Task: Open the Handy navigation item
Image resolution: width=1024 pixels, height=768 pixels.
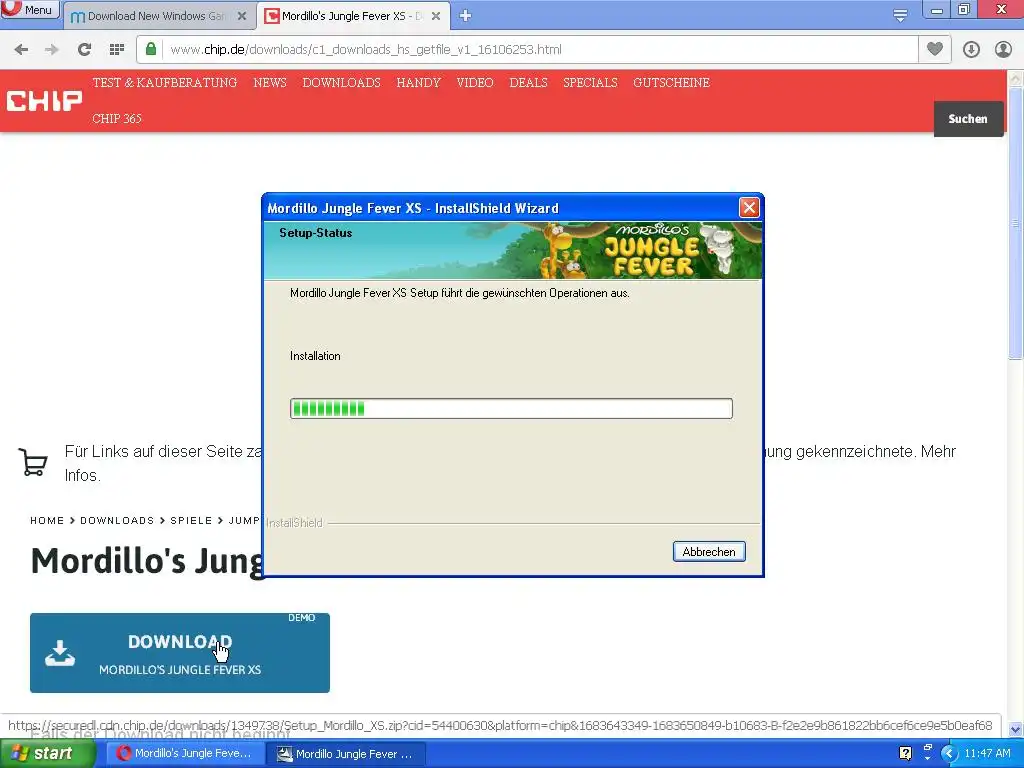Action: click(419, 82)
